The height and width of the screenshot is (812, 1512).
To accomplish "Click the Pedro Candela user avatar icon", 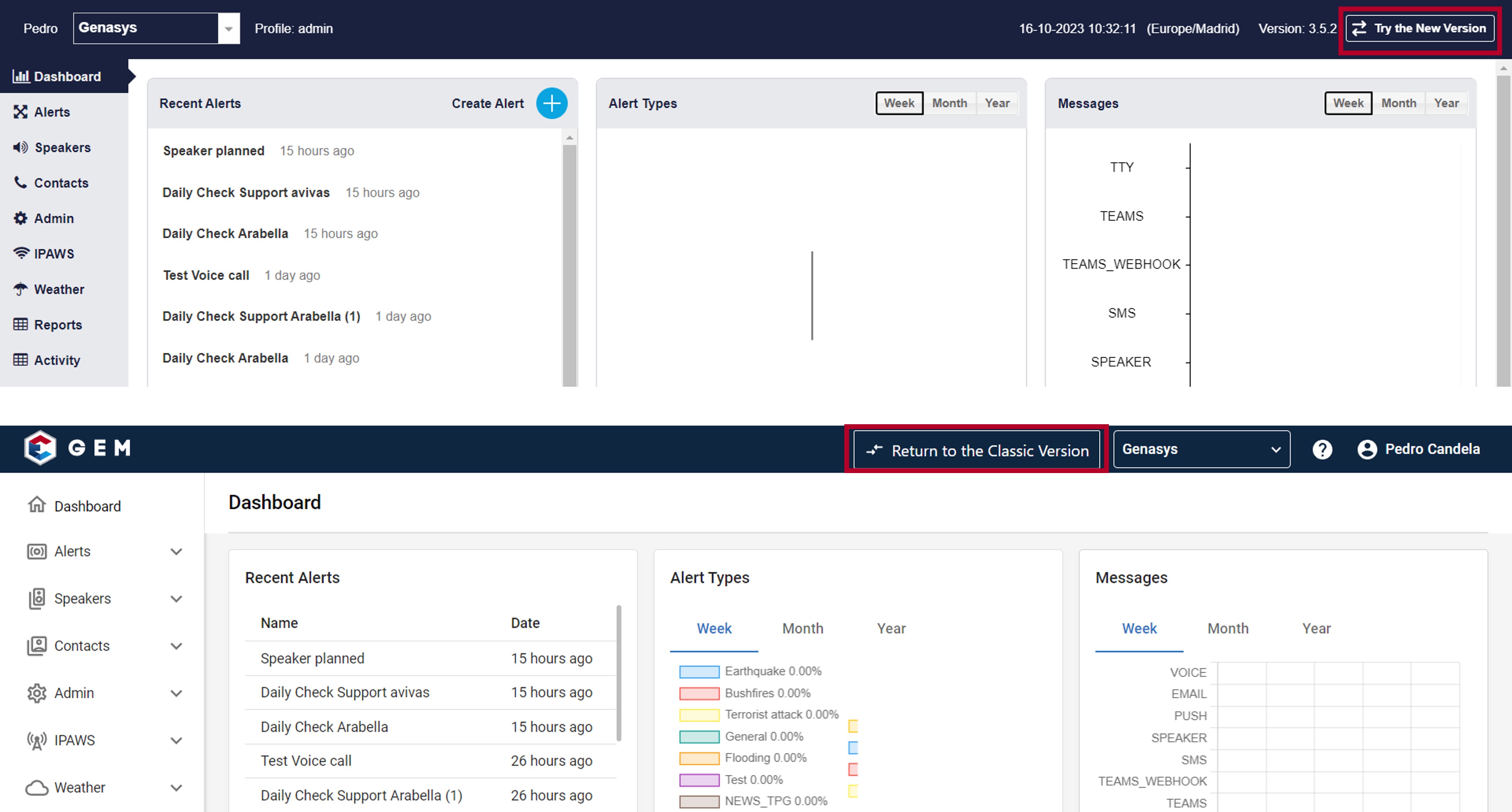I will (1366, 450).
